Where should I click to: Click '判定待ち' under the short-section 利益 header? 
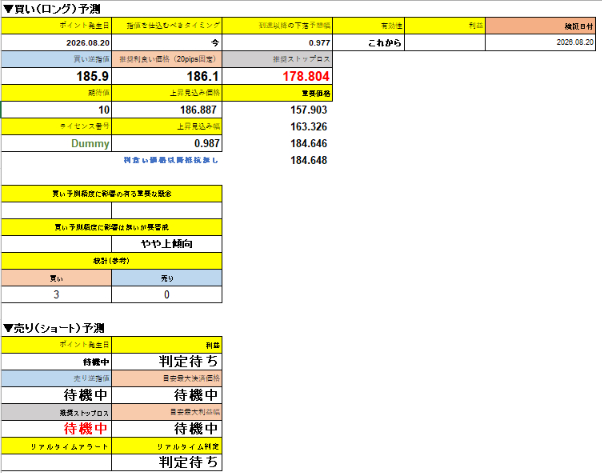point(167,362)
